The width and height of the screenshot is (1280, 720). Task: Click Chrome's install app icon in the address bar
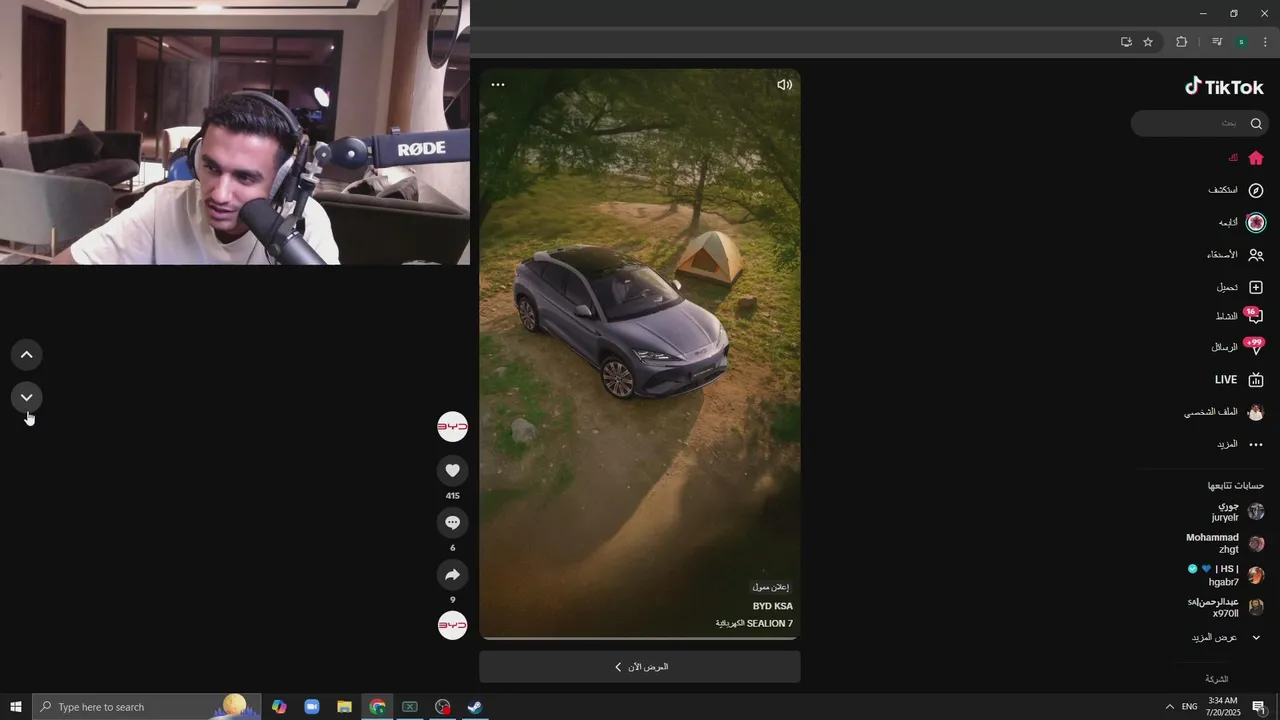tap(1126, 42)
